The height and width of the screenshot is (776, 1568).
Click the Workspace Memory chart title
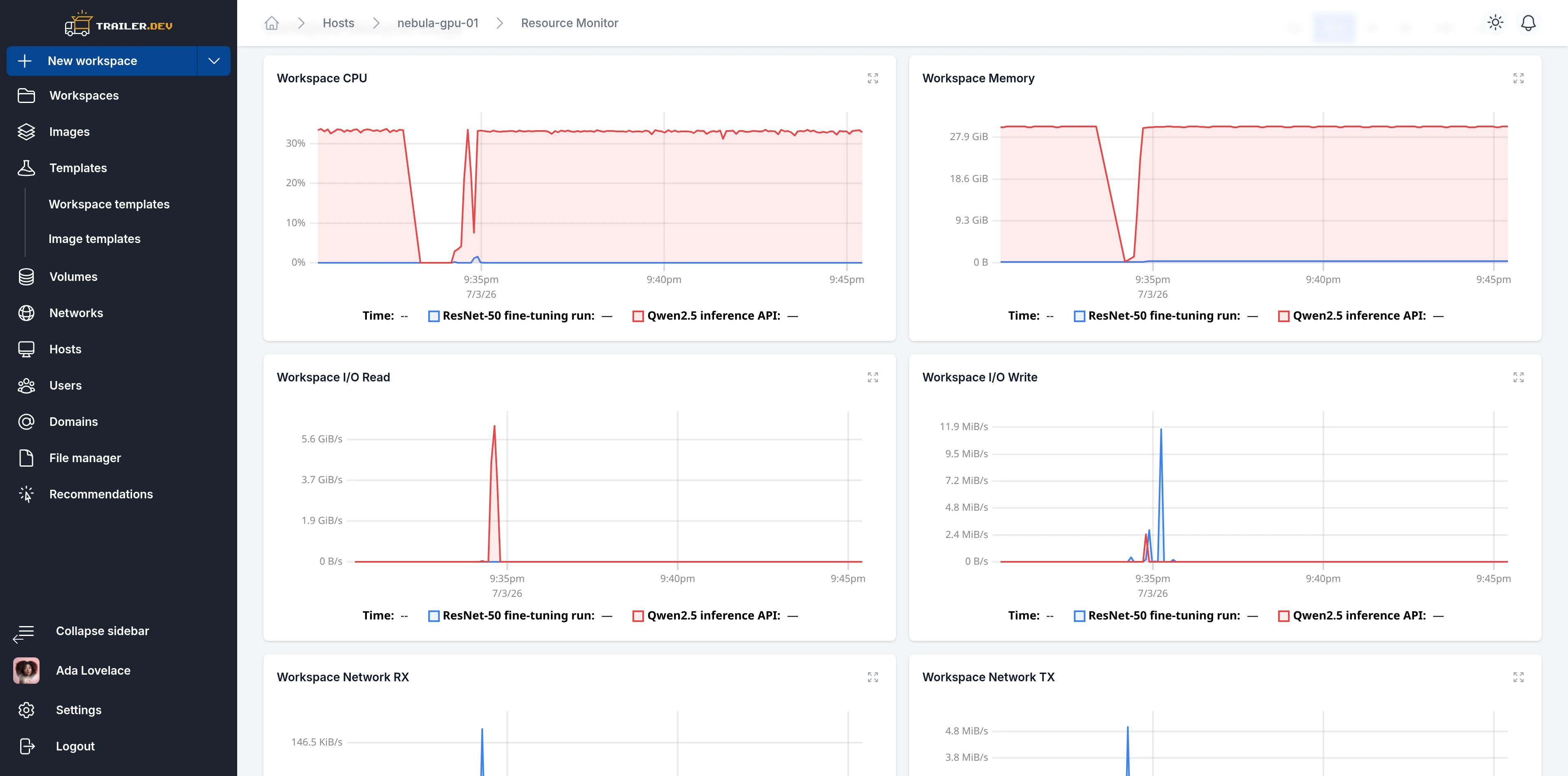tap(978, 79)
